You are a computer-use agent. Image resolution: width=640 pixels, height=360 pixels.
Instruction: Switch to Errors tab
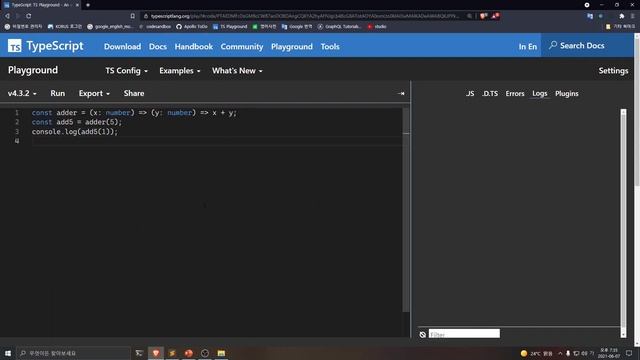click(x=515, y=93)
